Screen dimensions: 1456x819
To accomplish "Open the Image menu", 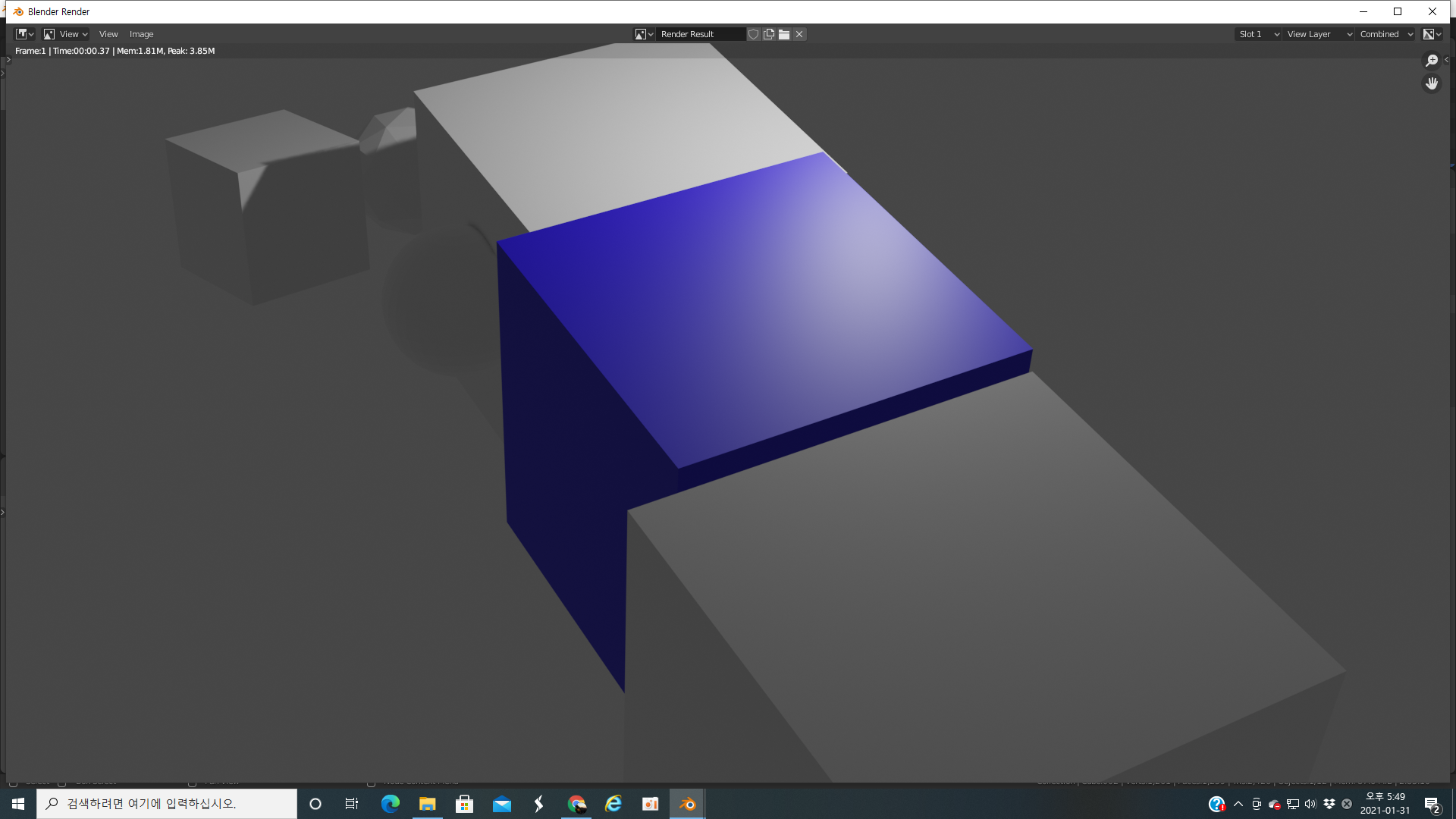I will pos(141,34).
